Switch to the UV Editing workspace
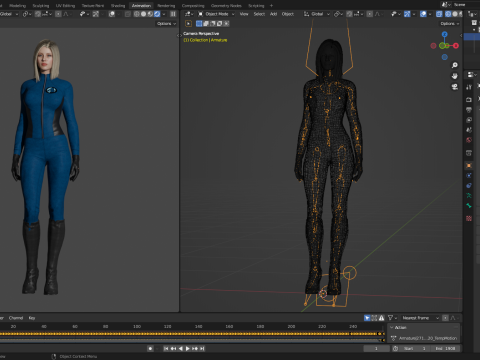The image size is (480, 360). coord(65,6)
